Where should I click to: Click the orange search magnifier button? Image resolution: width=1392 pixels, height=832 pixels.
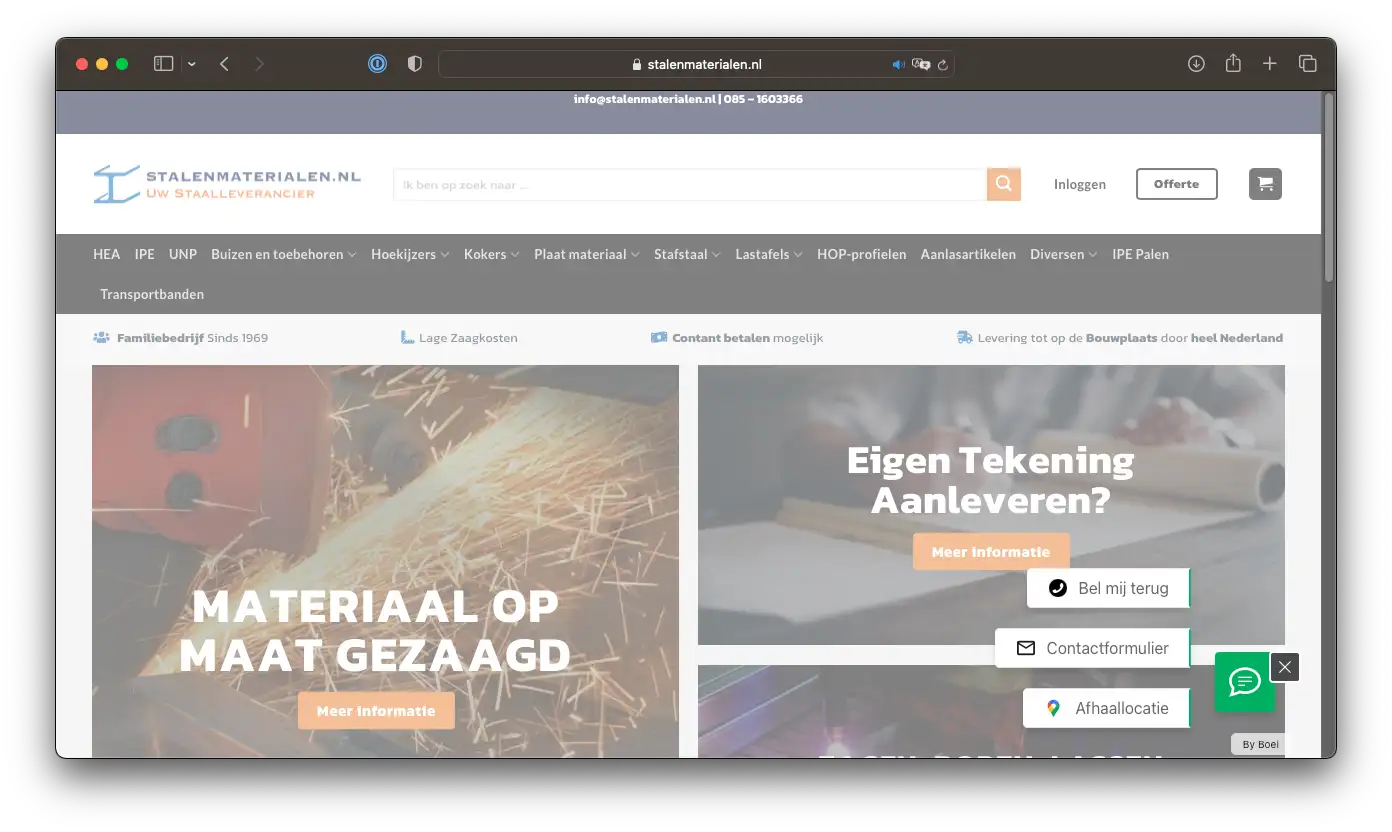[1004, 184]
